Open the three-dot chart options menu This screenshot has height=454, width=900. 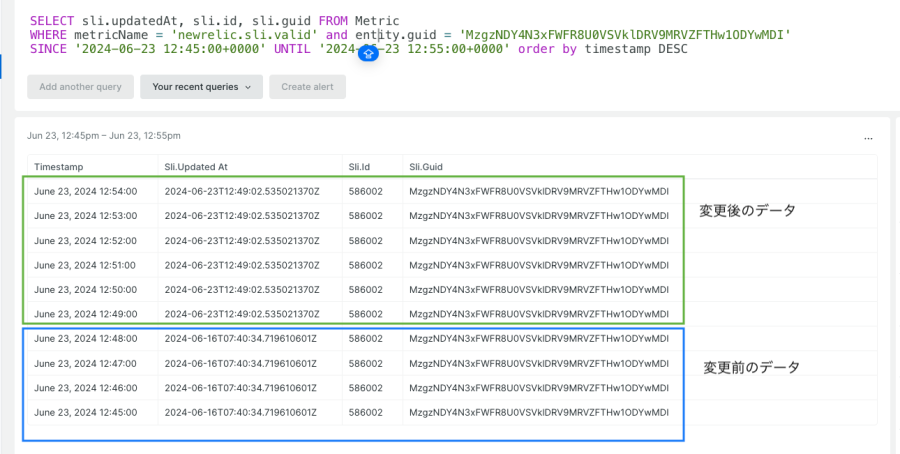[x=869, y=137]
